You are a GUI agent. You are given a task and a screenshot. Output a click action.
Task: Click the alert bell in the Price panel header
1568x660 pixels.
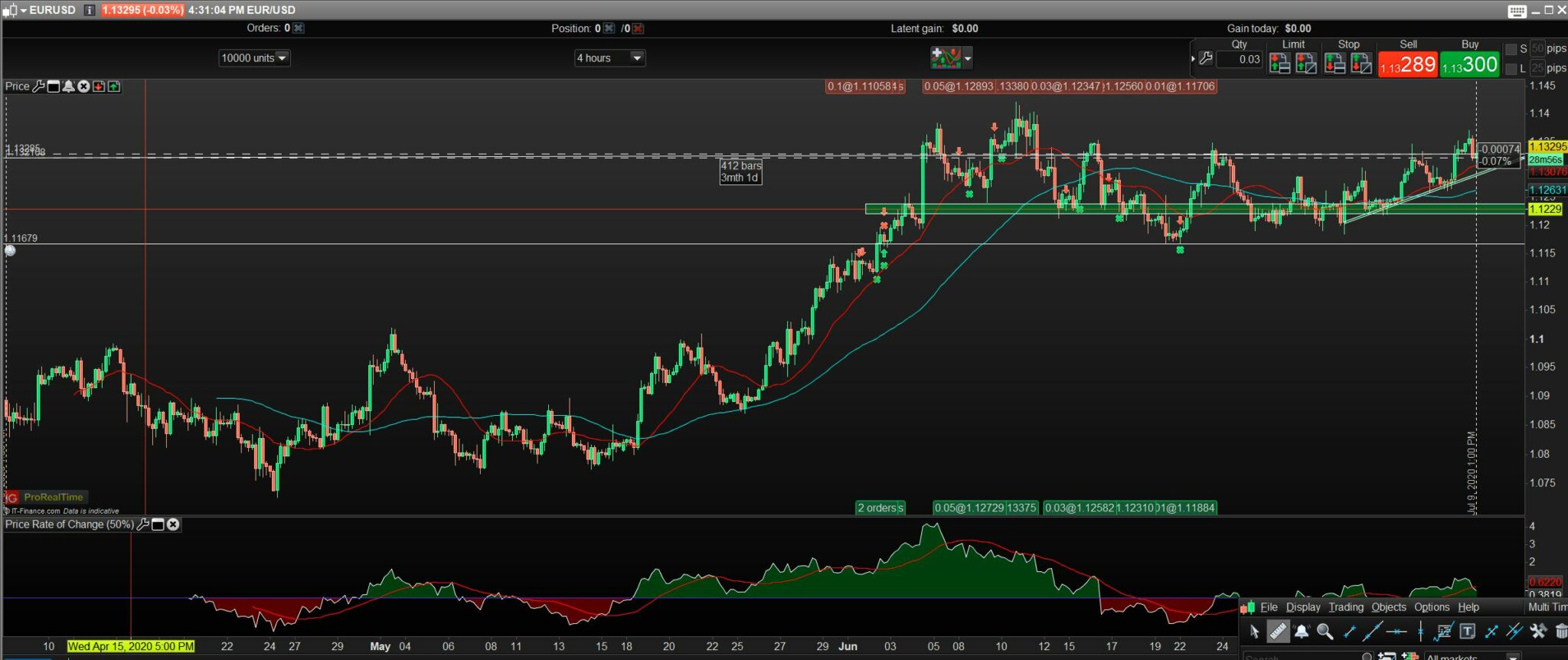tap(68, 87)
